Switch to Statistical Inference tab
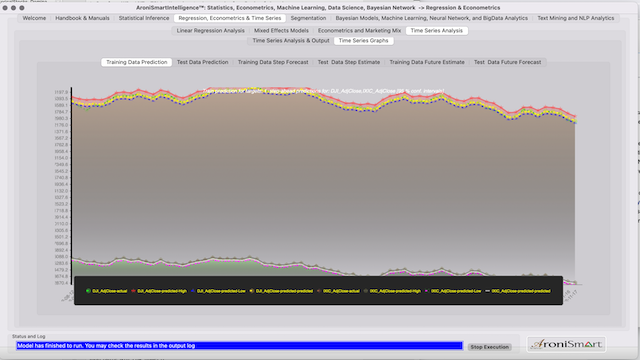640x360 pixels. click(x=144, y=18)
